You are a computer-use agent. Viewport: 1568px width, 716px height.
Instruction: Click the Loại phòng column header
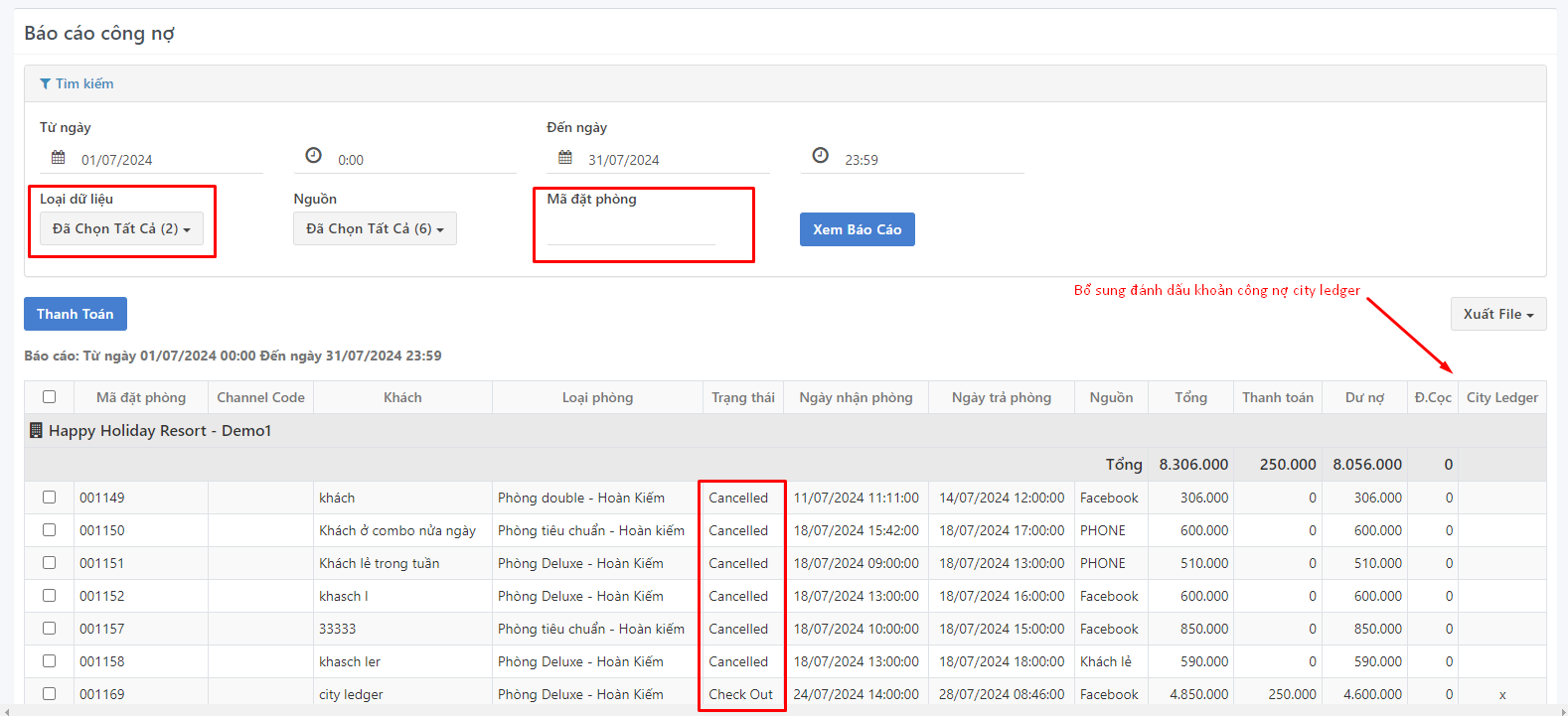pyautogui.click(x=597, y=397)
